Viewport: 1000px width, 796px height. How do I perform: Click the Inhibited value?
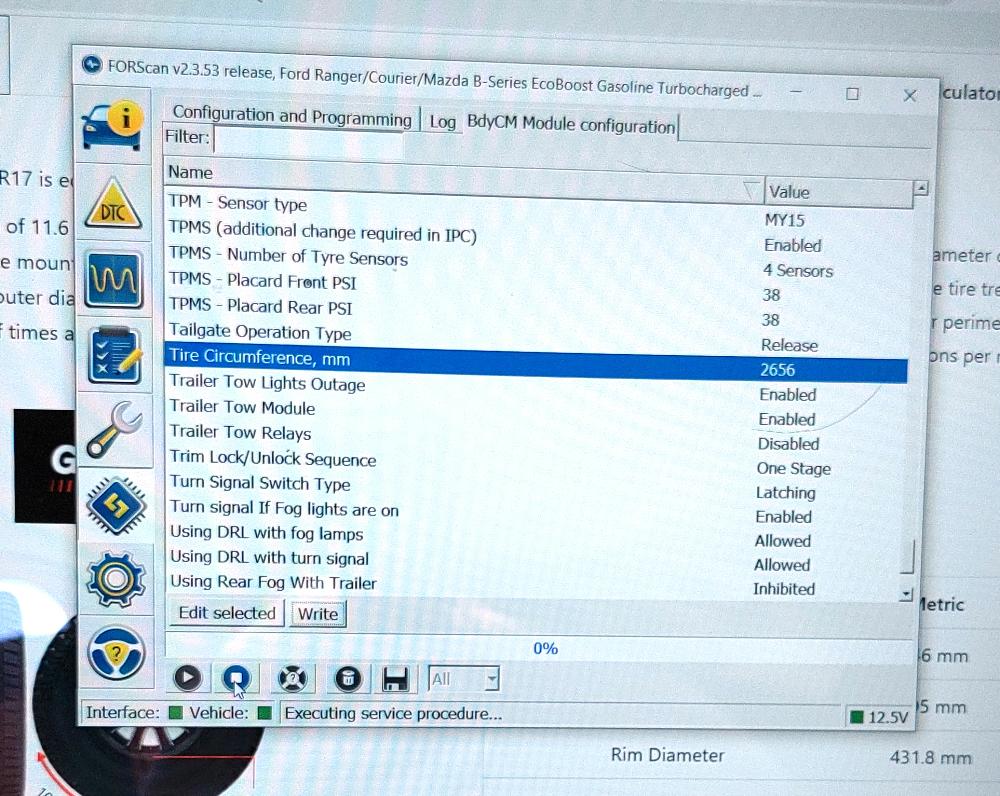point(784,589)
